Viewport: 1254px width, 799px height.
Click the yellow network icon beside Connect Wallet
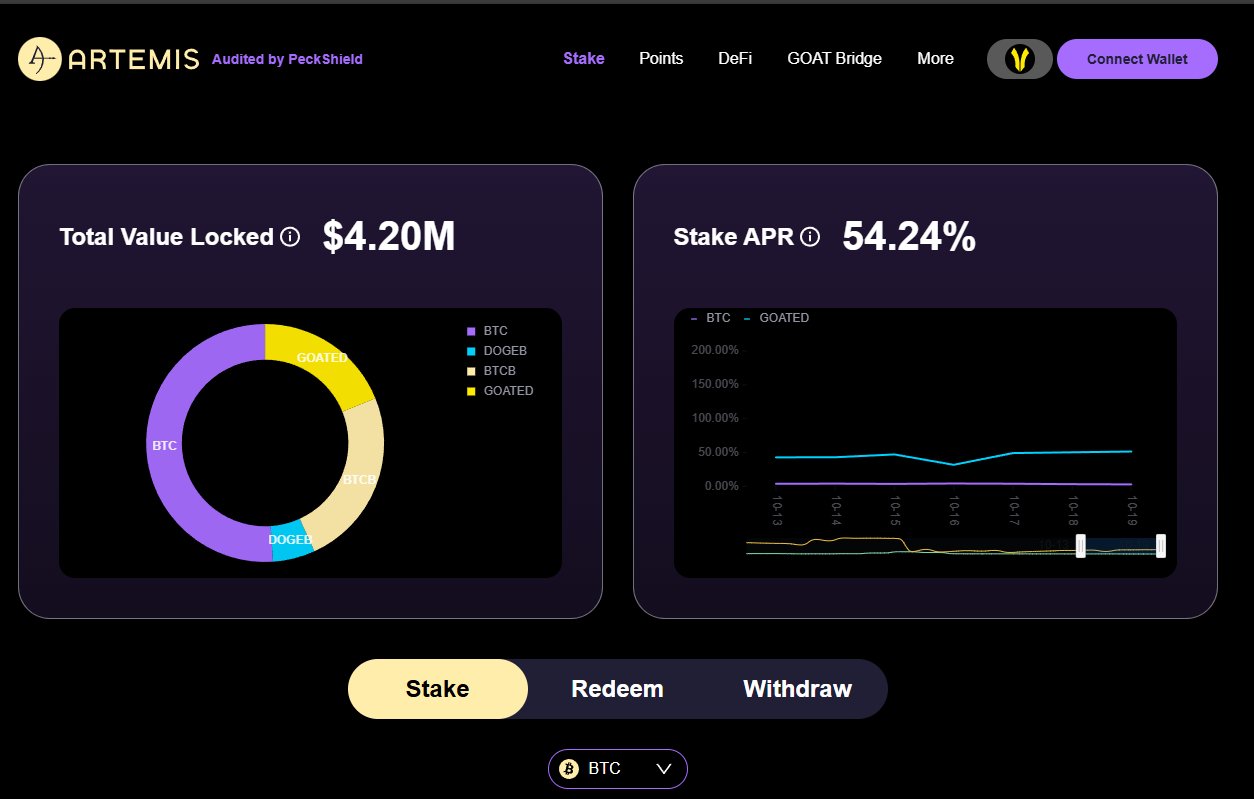coord(1019,59)
